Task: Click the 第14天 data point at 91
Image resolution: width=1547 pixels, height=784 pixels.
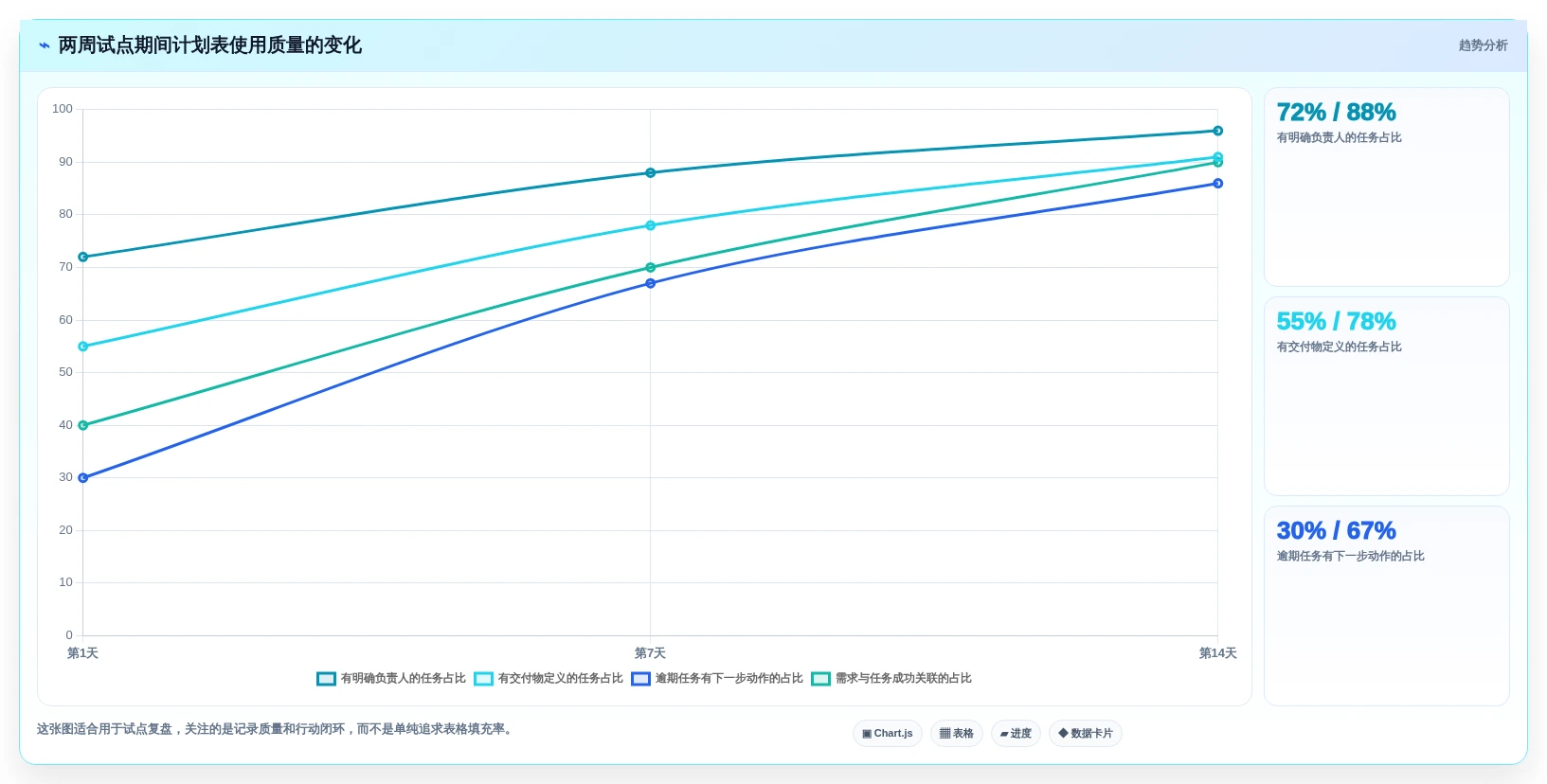Action: [1218, 156]
